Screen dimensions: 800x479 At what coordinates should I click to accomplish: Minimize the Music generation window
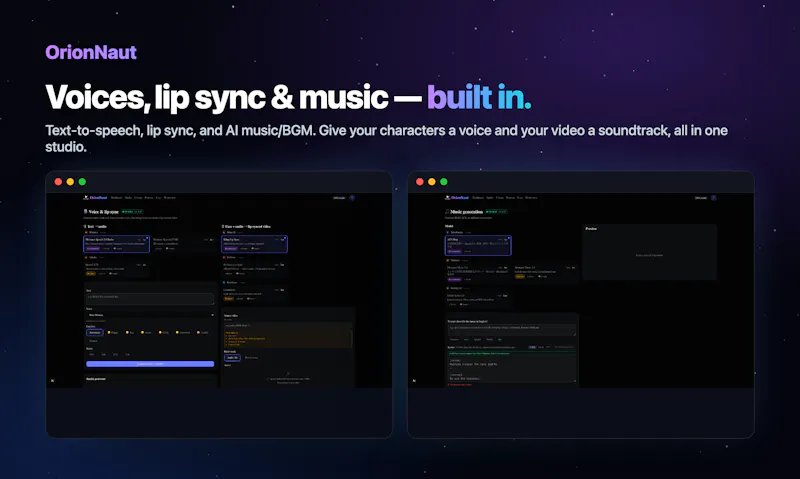[432, 182]
